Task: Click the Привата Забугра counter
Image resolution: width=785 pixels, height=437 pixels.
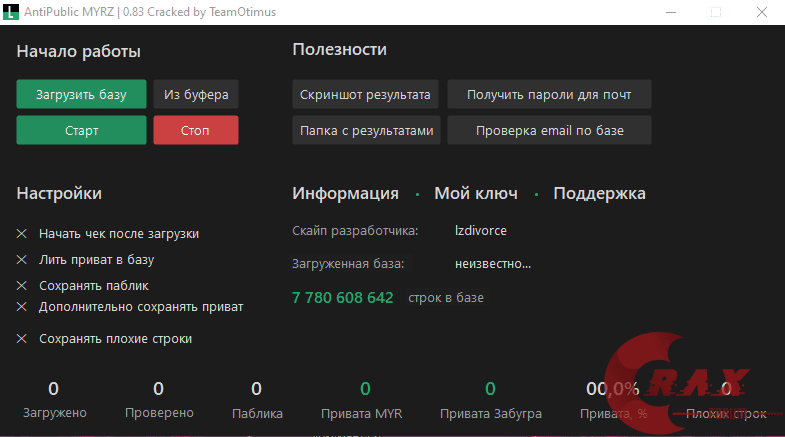Action: pos(491,400)
